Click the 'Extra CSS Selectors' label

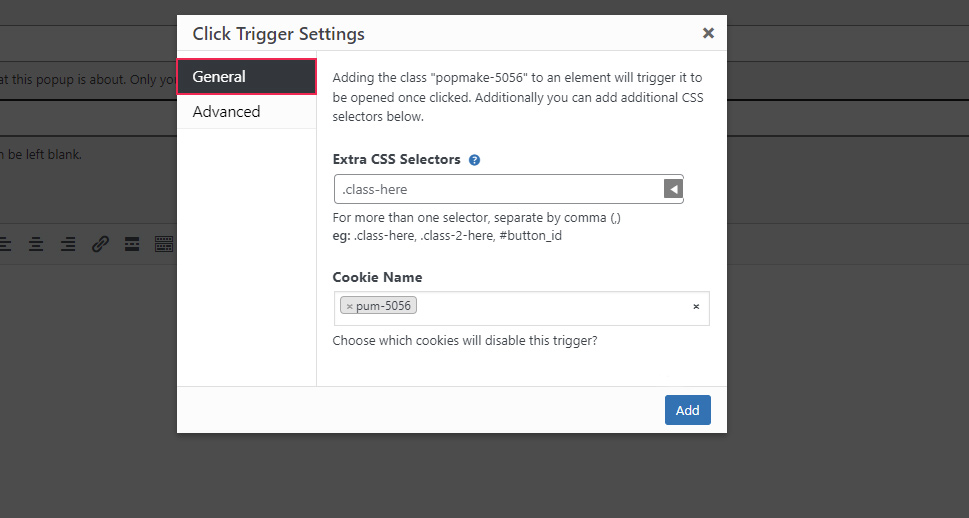point(396,159)
